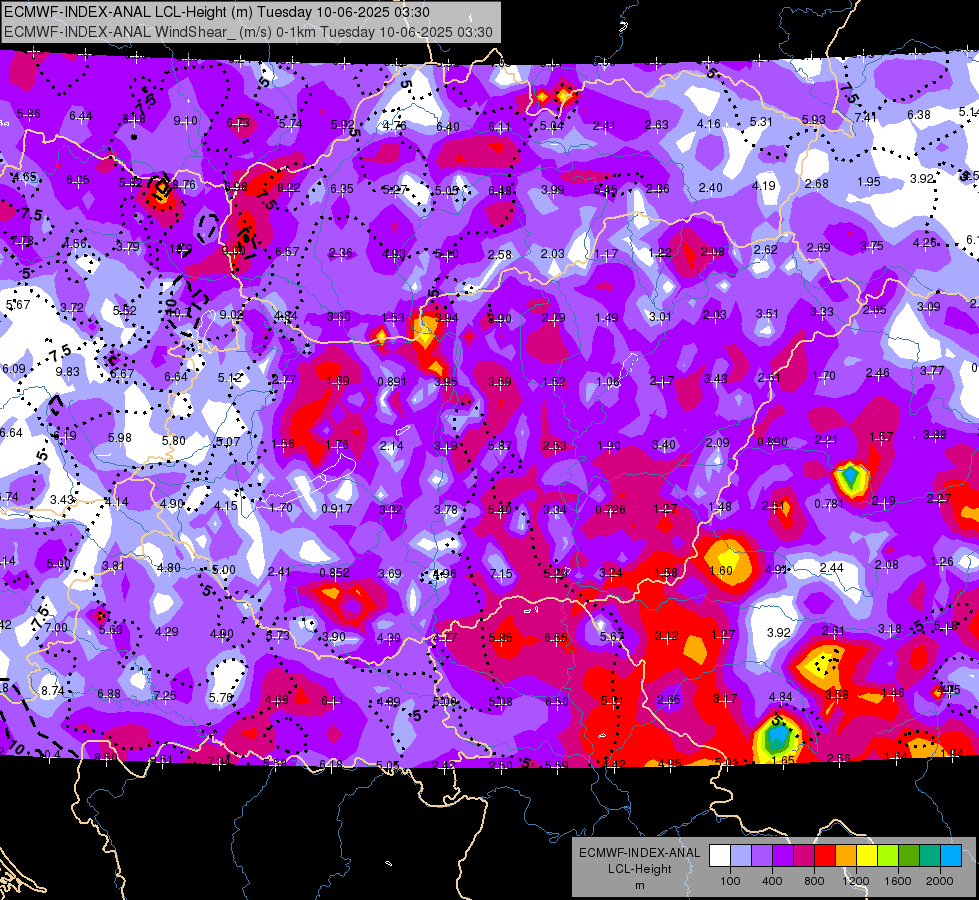Click the magenta legend swatch before 800

point(804,856)
